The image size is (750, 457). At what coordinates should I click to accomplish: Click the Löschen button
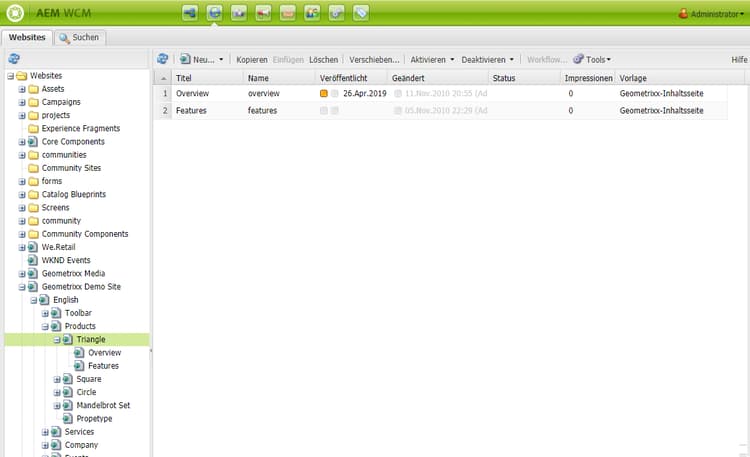tap(323, 60)
